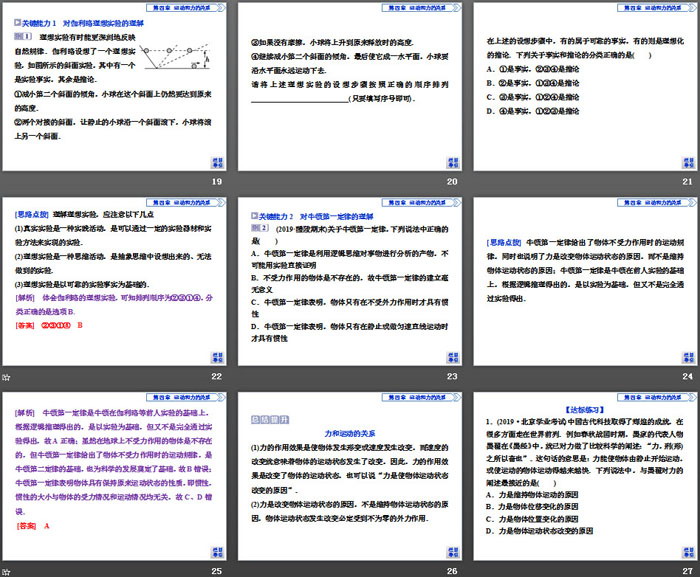Click the navigation button on slide 19
The image size is (700, 577).
point(216,163)
